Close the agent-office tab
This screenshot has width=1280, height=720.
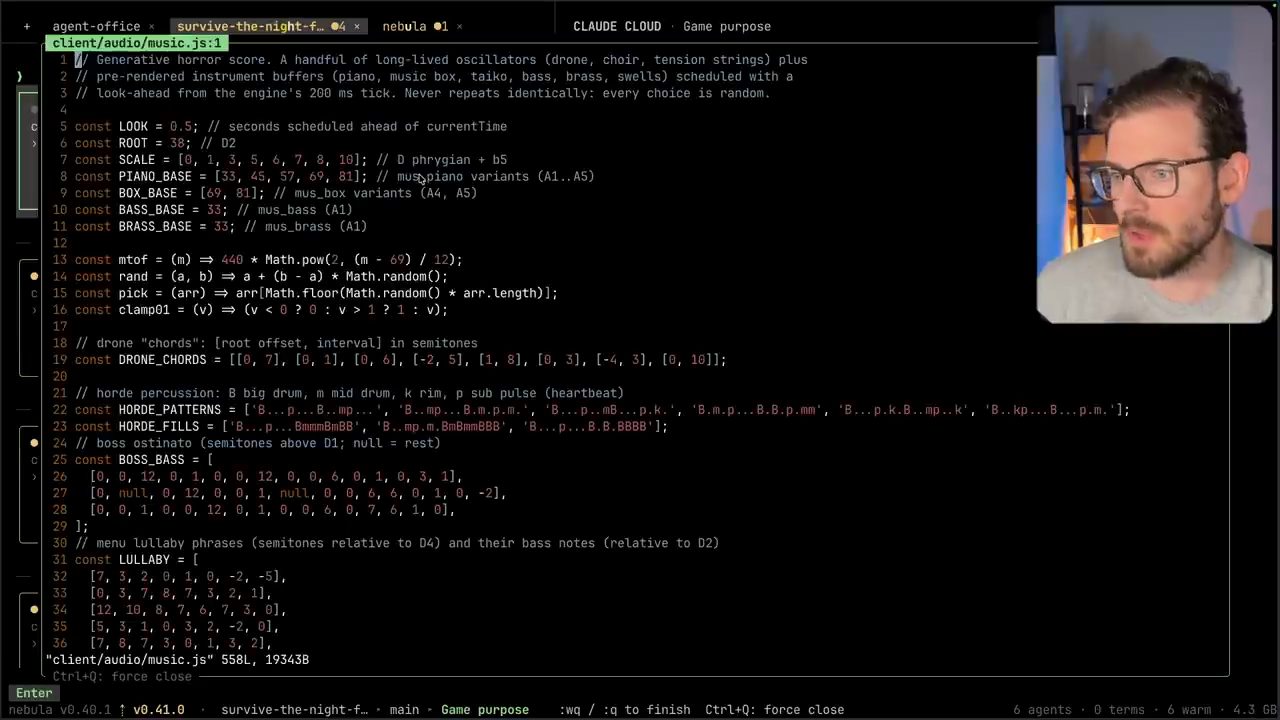[x=152, y=27]
